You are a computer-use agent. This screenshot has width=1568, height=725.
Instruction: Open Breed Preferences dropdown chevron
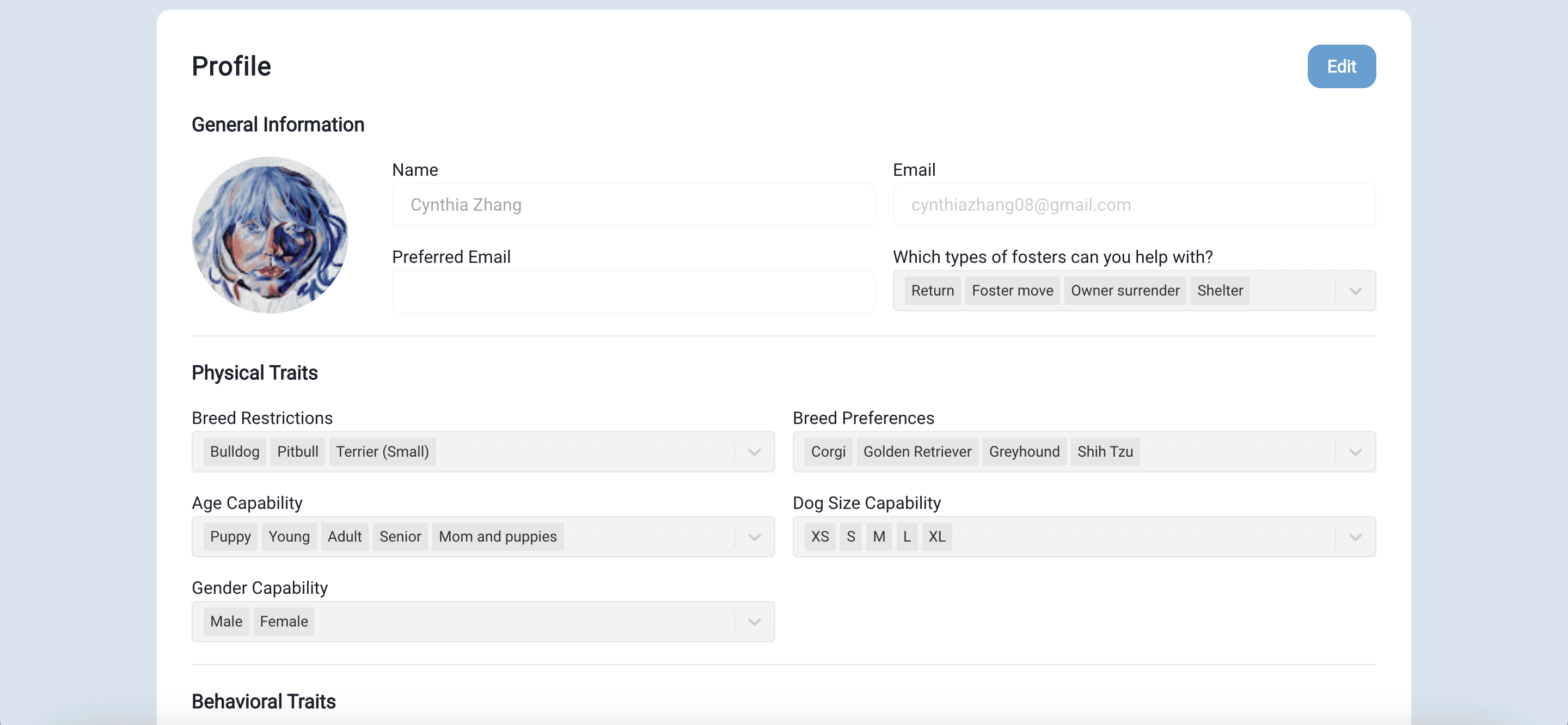(1355, 452)
